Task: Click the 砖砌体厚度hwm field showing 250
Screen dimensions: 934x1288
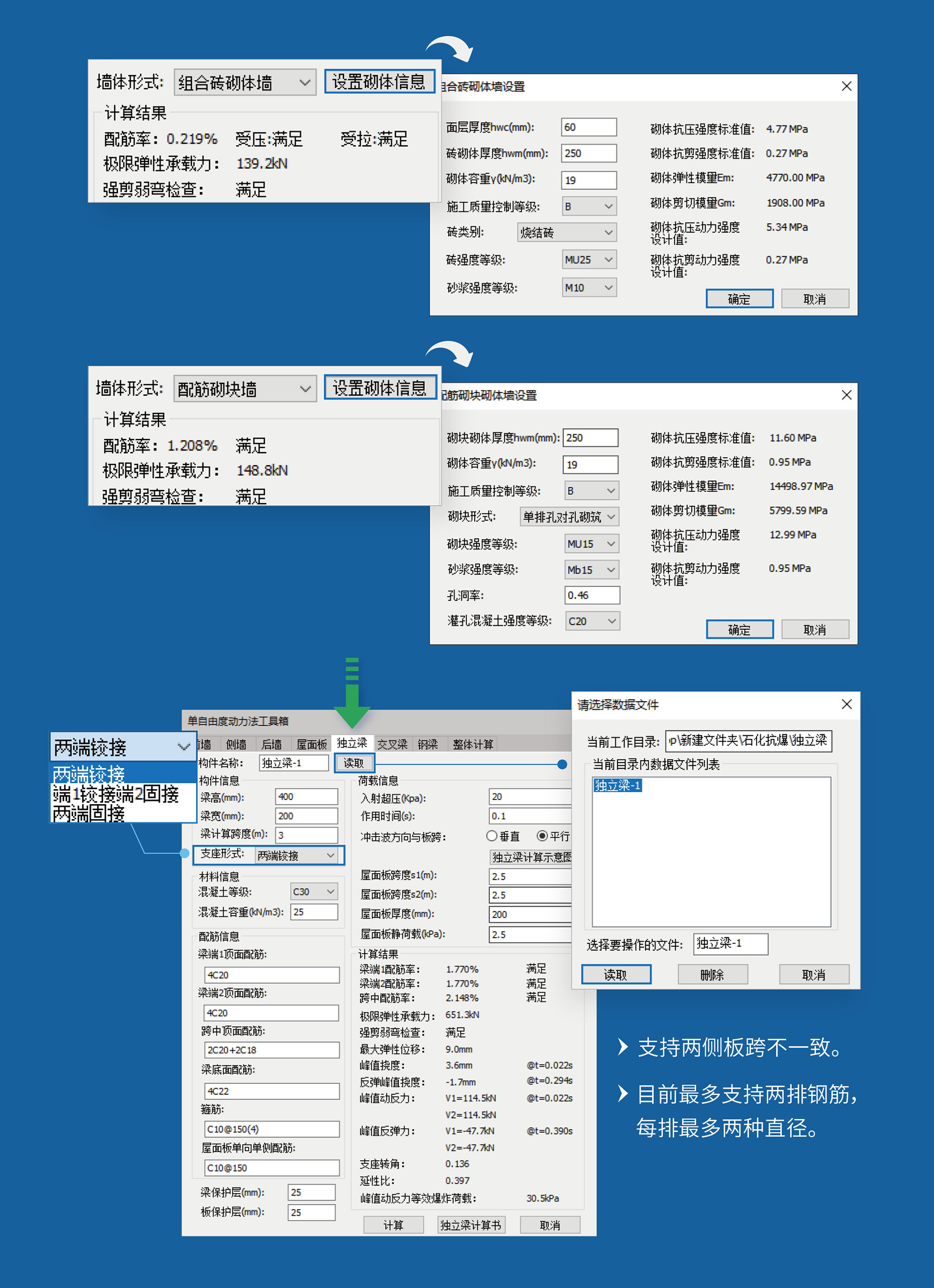Action: (x=589, y=153)
